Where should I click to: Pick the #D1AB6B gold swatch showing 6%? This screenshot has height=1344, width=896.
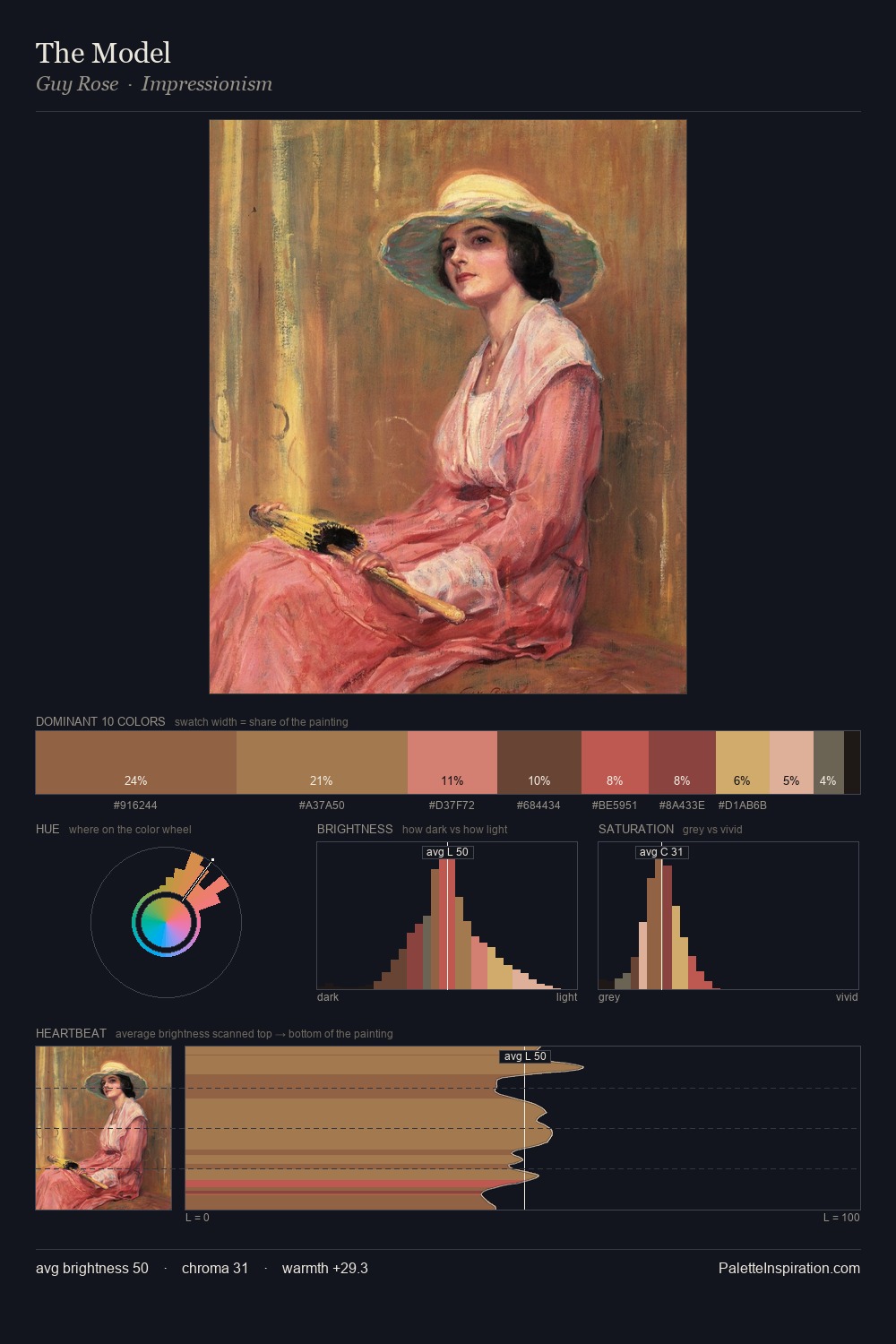pyautogui.click(x=743, y=762)
